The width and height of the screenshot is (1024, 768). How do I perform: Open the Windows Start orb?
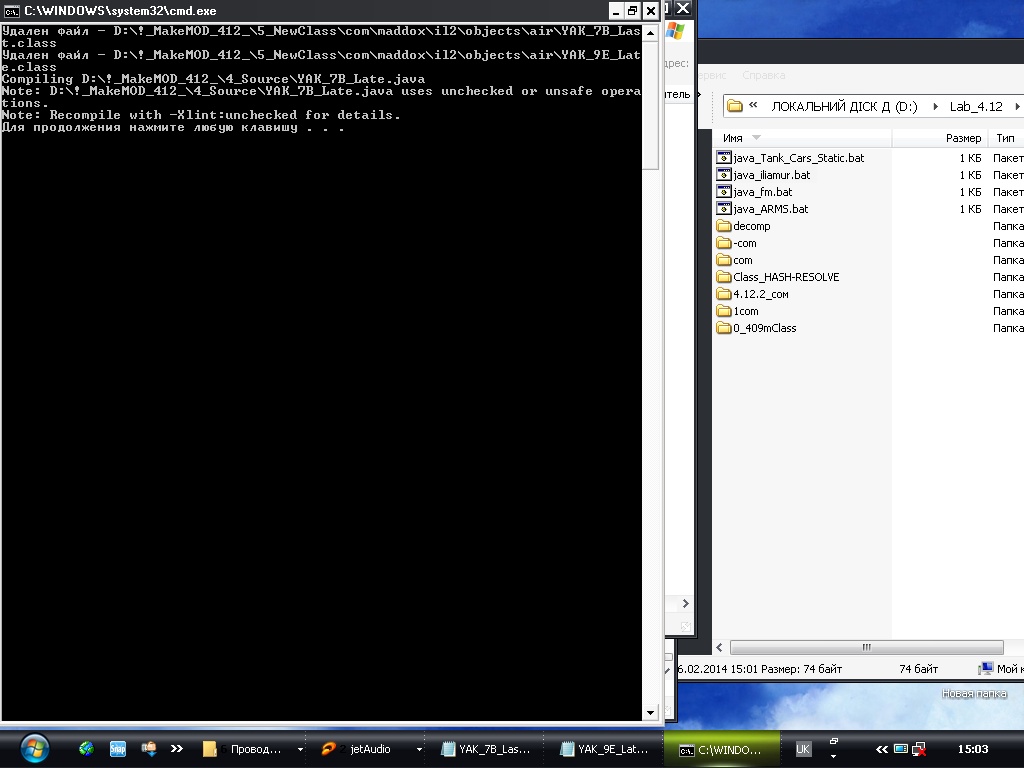[x=34, y=748]
